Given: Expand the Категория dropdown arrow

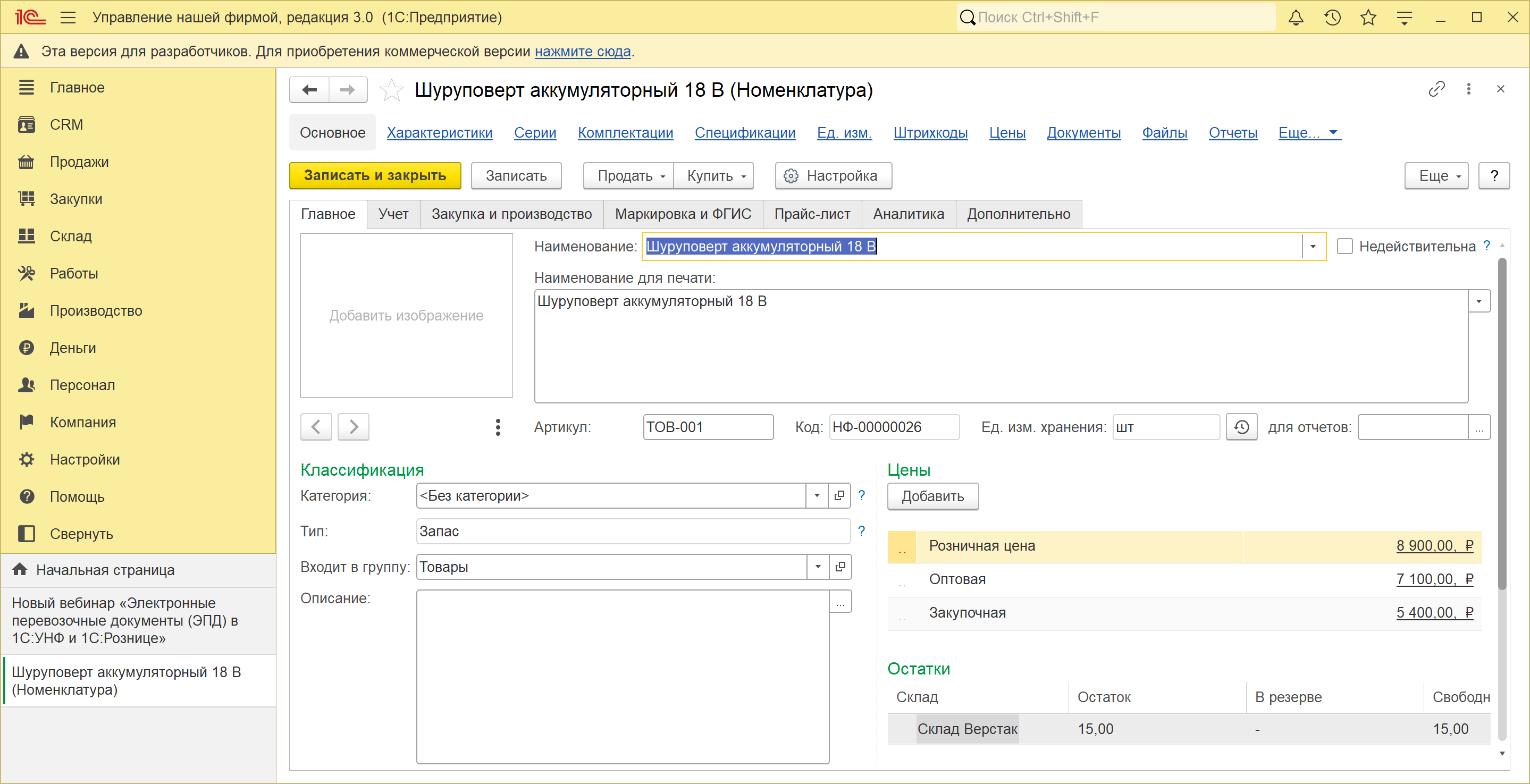Looking at the screenshot, I should tap(817, 496).
